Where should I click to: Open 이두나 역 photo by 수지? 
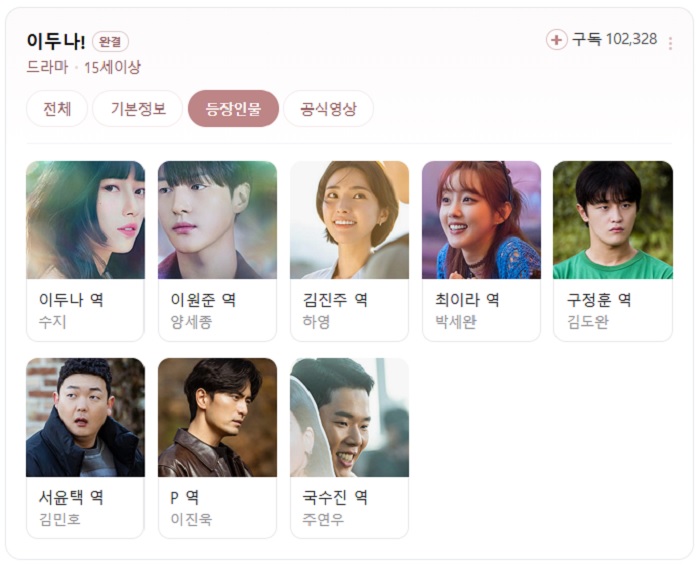click(85, 220)
